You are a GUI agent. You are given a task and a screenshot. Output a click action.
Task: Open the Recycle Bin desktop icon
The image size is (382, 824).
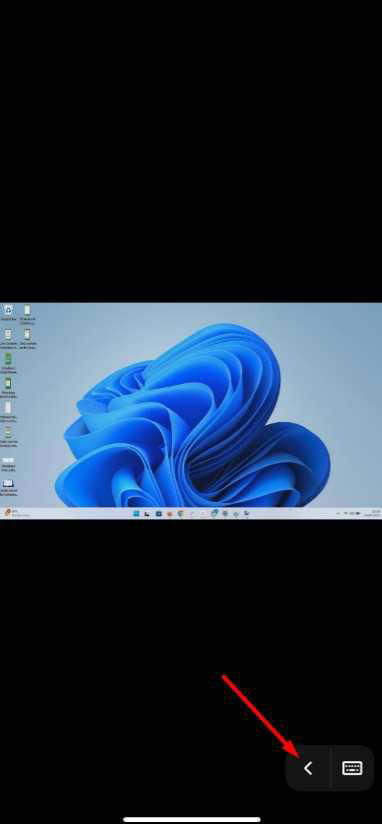(x=8, y=313)
